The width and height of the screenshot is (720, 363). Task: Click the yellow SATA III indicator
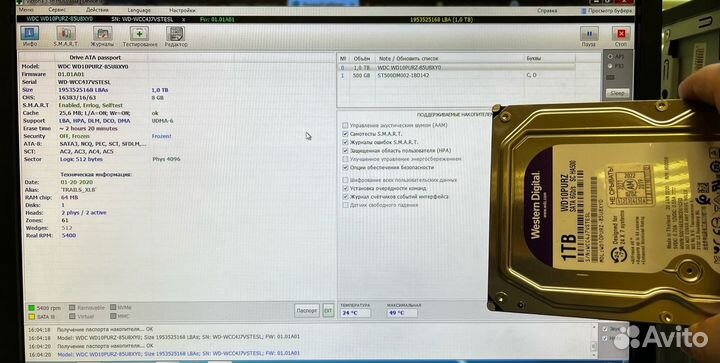[32, 317]
